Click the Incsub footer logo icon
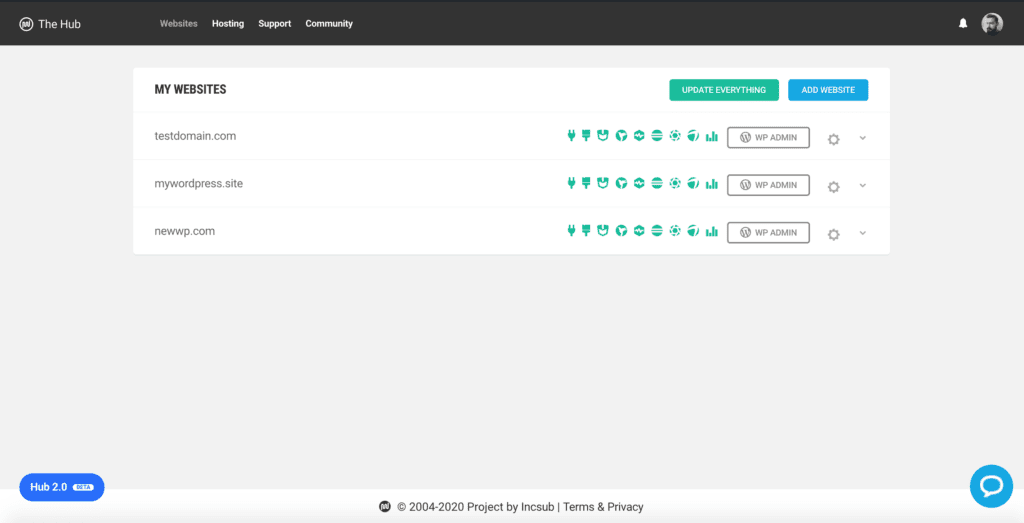The width and height of the screenshot is (1024, 523). pos(385,507)
